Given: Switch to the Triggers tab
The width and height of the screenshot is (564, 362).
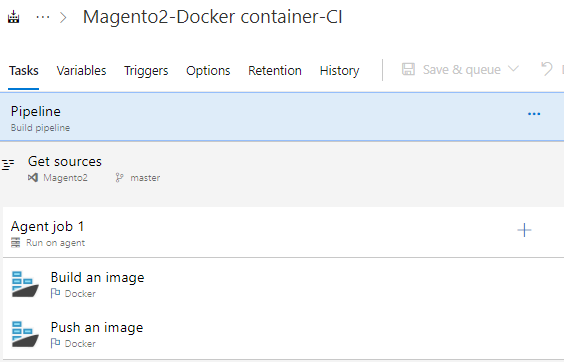Looking at the screenshot, I should [146, 71].
